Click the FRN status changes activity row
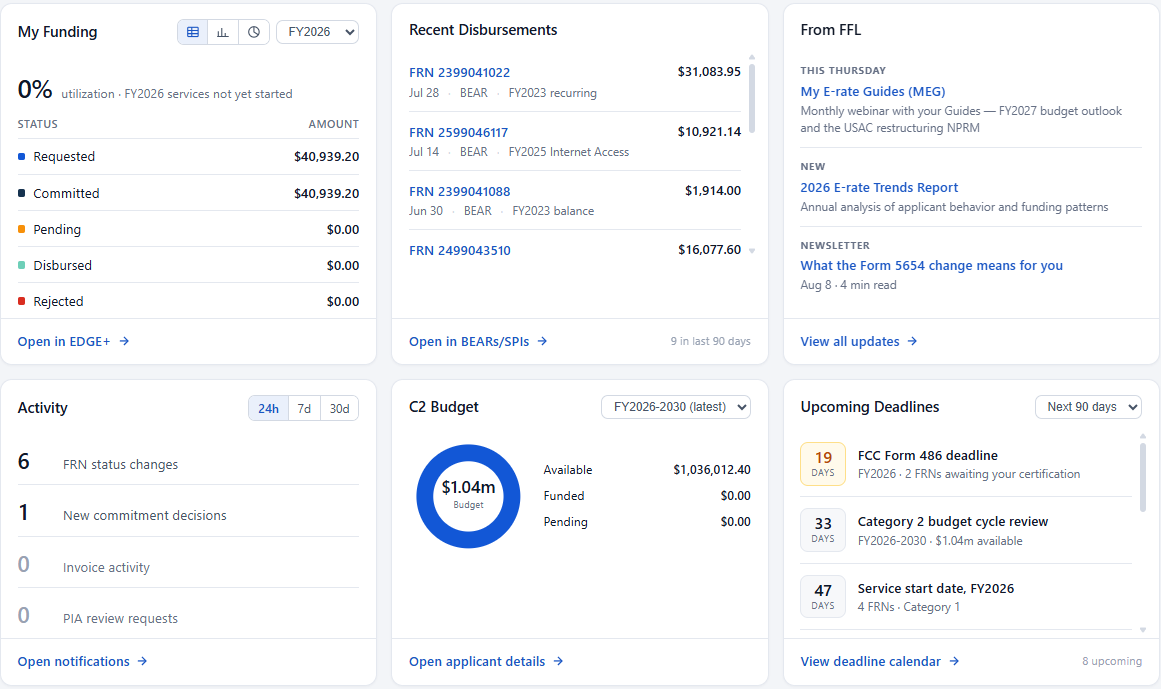 click(188, 462)
